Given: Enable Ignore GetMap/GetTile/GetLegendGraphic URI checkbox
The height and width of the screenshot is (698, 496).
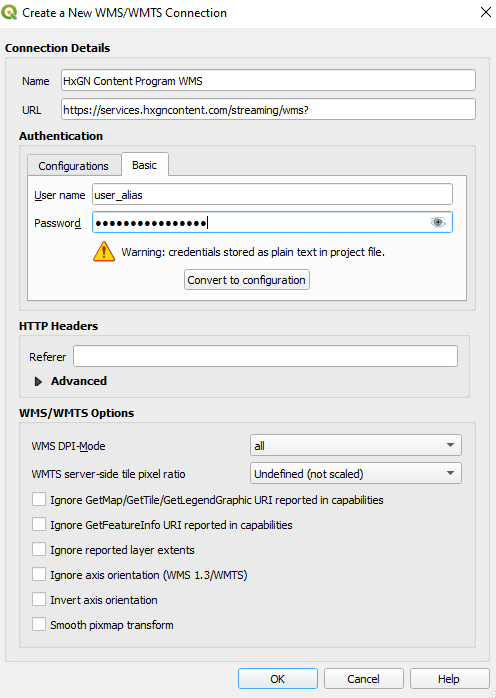Looking at the screenshot, I should pyautogui.click(x=39, y=499).
